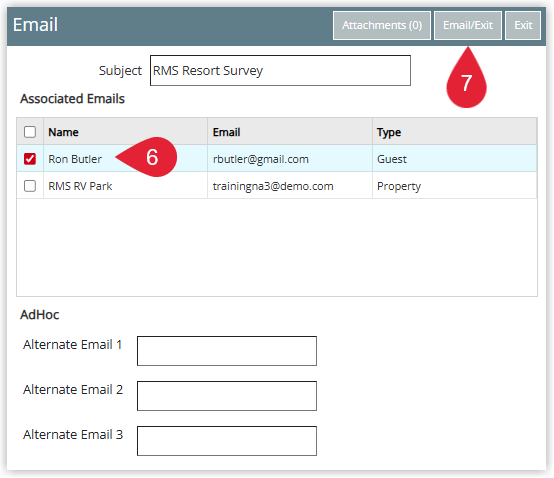
Task: Click into the Subject input field
Action: pyautogui.click(x=280, y=70)
